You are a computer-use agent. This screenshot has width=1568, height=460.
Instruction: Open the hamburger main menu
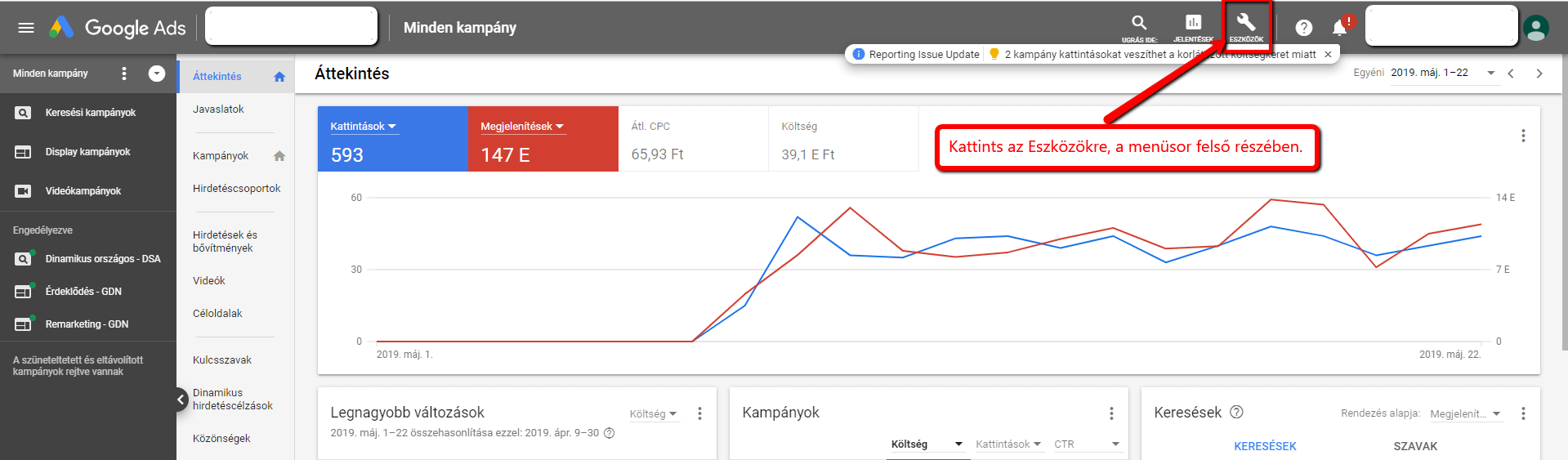coord(26,28)
